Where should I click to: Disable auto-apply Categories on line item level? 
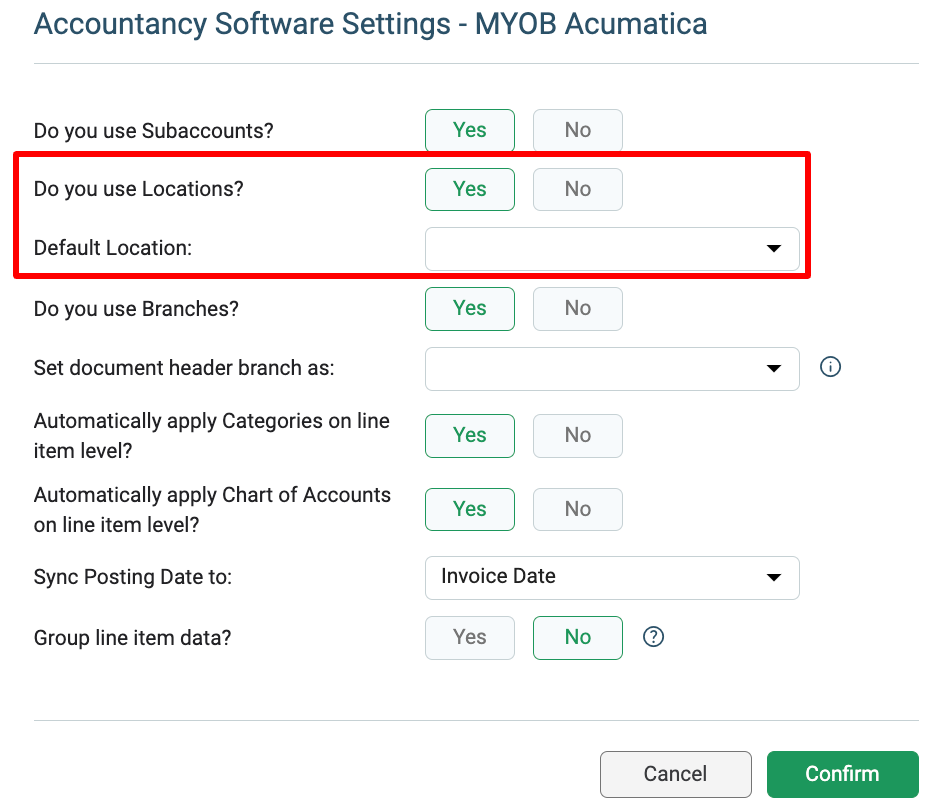pyautogui.click(x=577, y=435)
